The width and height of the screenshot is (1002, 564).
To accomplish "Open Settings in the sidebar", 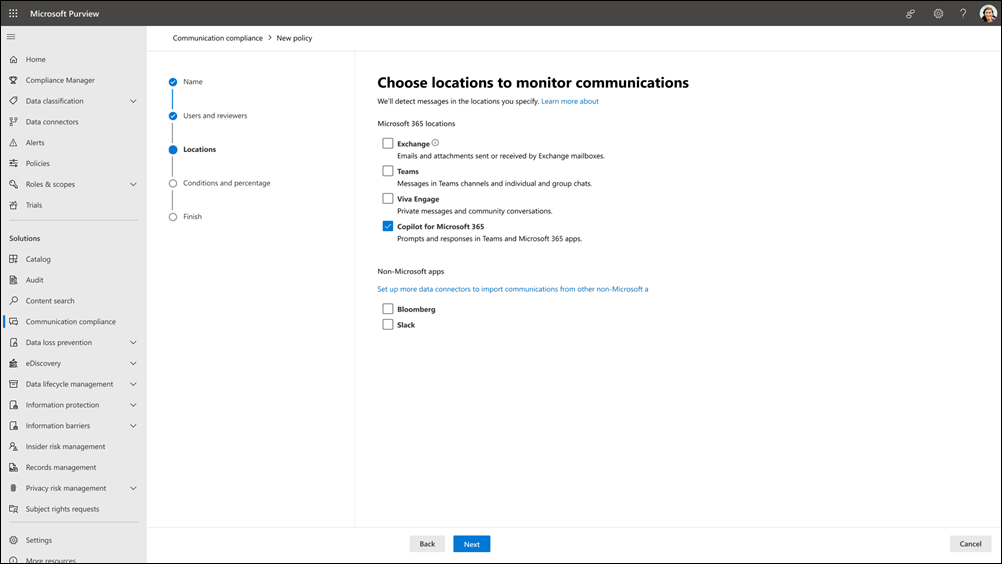I will tap(38, 540).
